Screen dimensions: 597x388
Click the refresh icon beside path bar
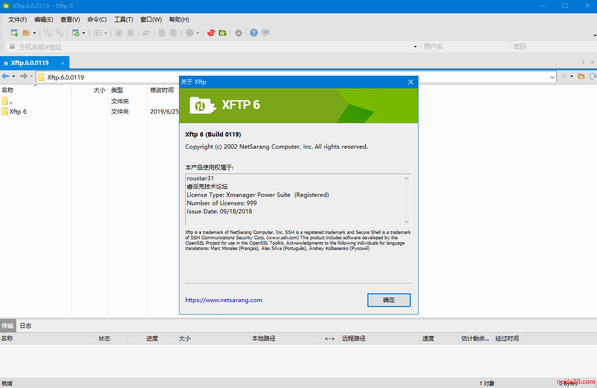pyautogui.click(x=593, y=77)
